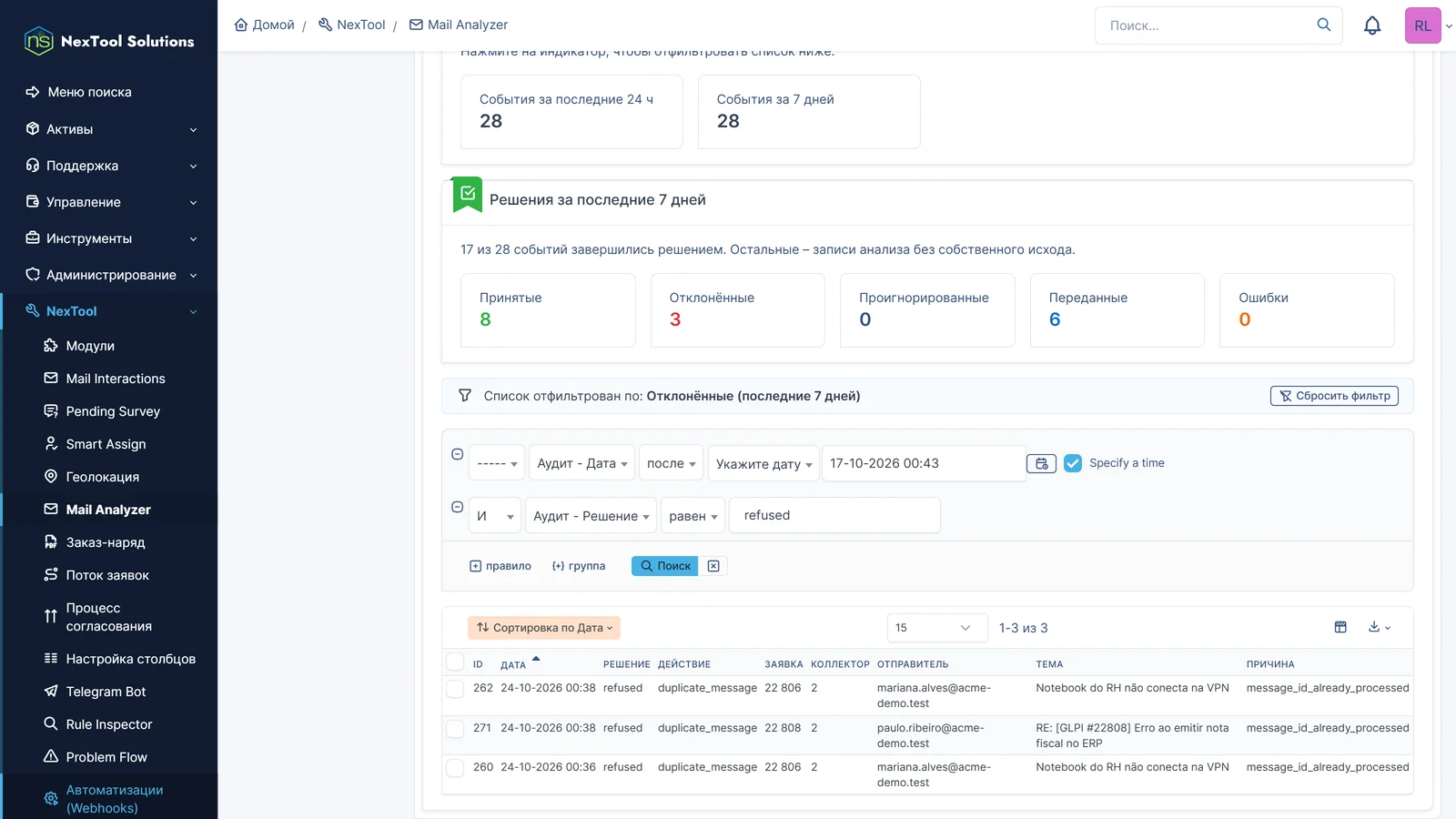The image size is (1456, 819).
Task: Go to Домой breadcrumb
Action: (x=264, y=25)
